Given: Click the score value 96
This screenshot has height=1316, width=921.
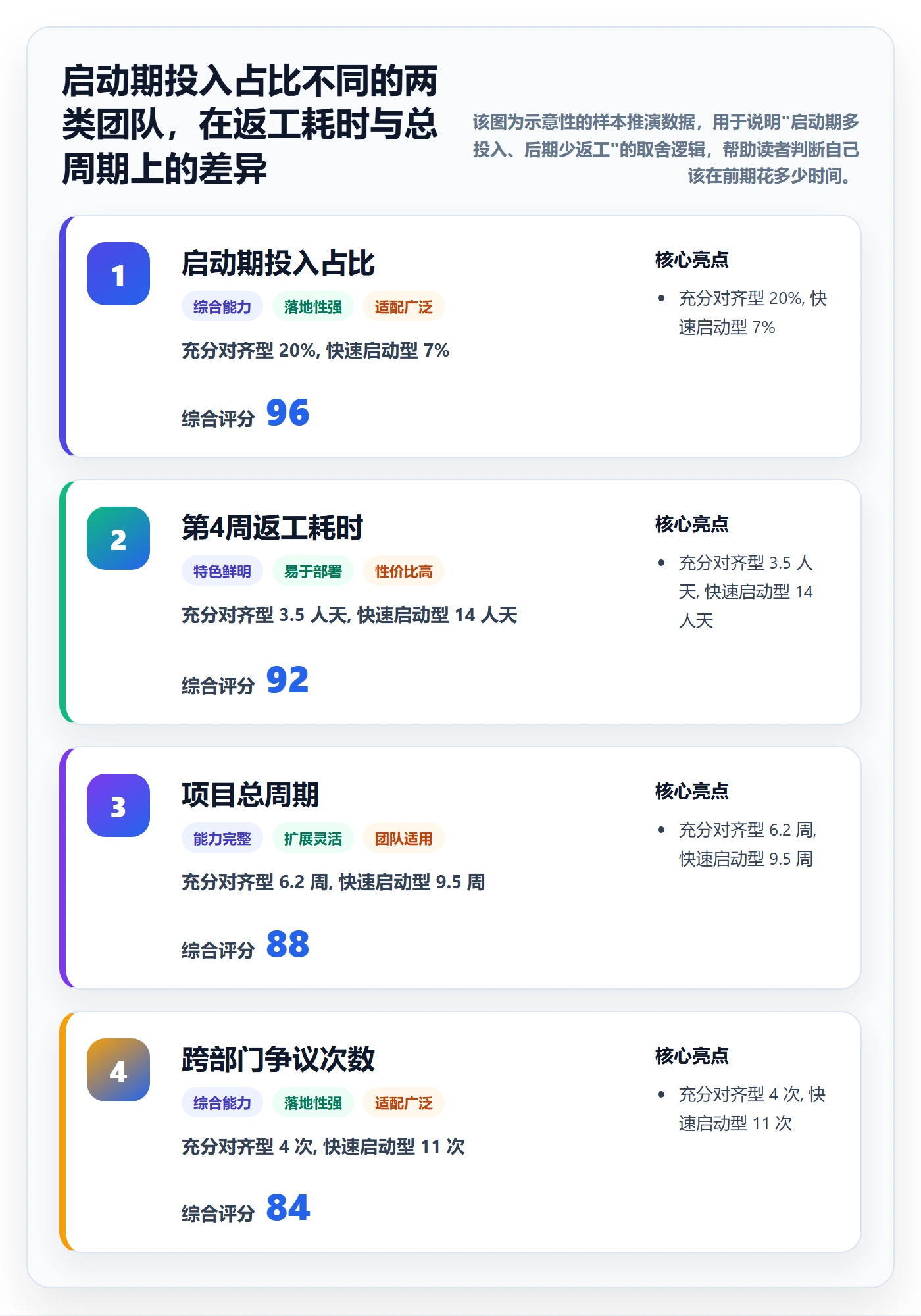Looking at the screenshot, I should (x=287, y=413).
